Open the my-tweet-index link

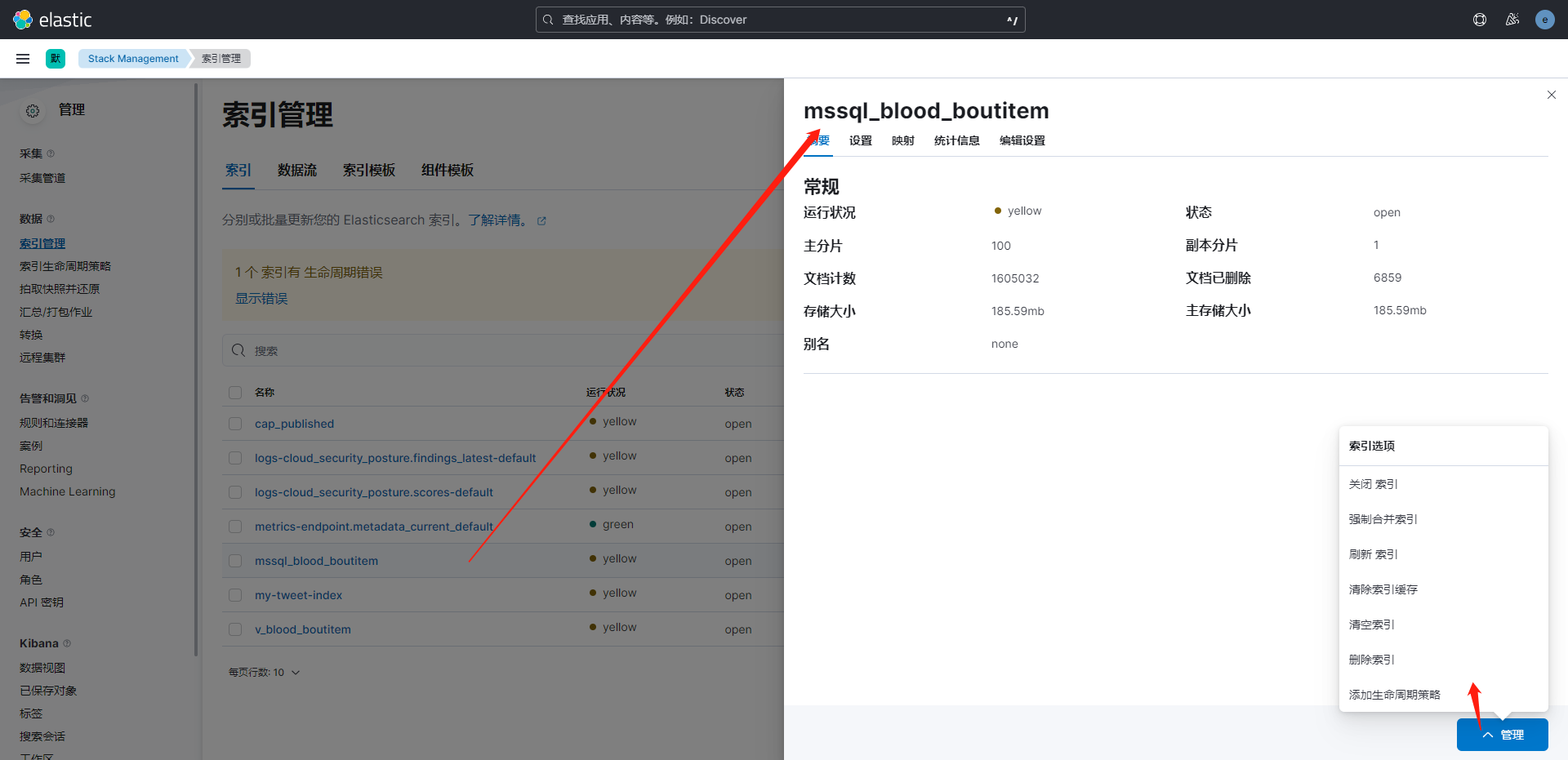298,595
